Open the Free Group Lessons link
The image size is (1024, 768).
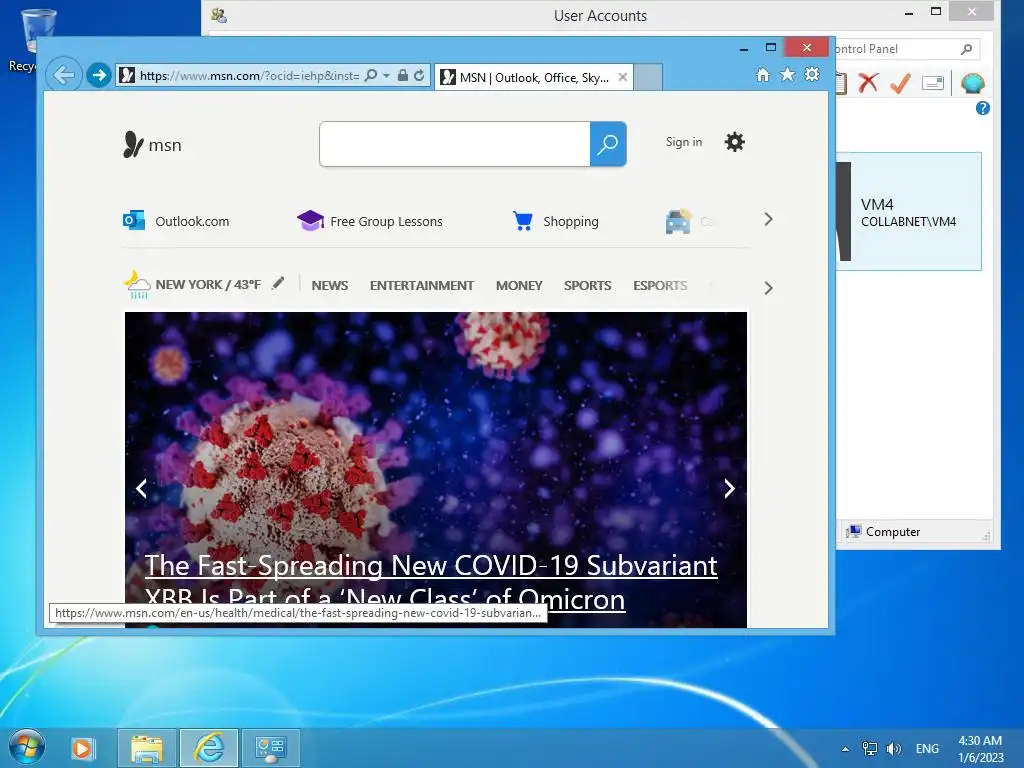coord(370,221)
